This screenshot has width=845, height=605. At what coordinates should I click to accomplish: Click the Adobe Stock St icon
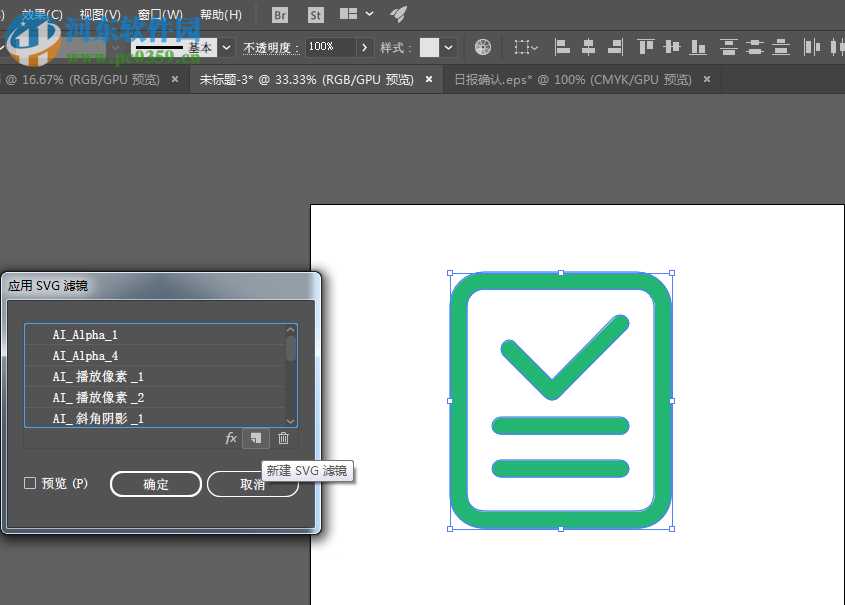(315, 15)
